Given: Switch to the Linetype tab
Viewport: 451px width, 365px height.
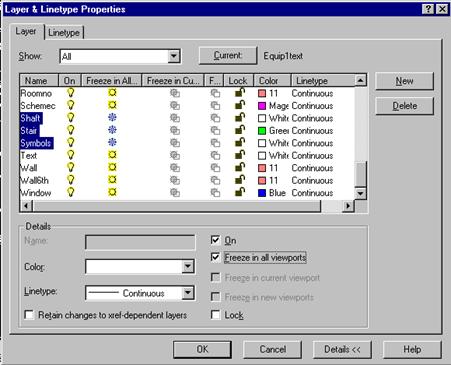Looking at the screenshot, I should pyautogui.click(x=64, y=33).
